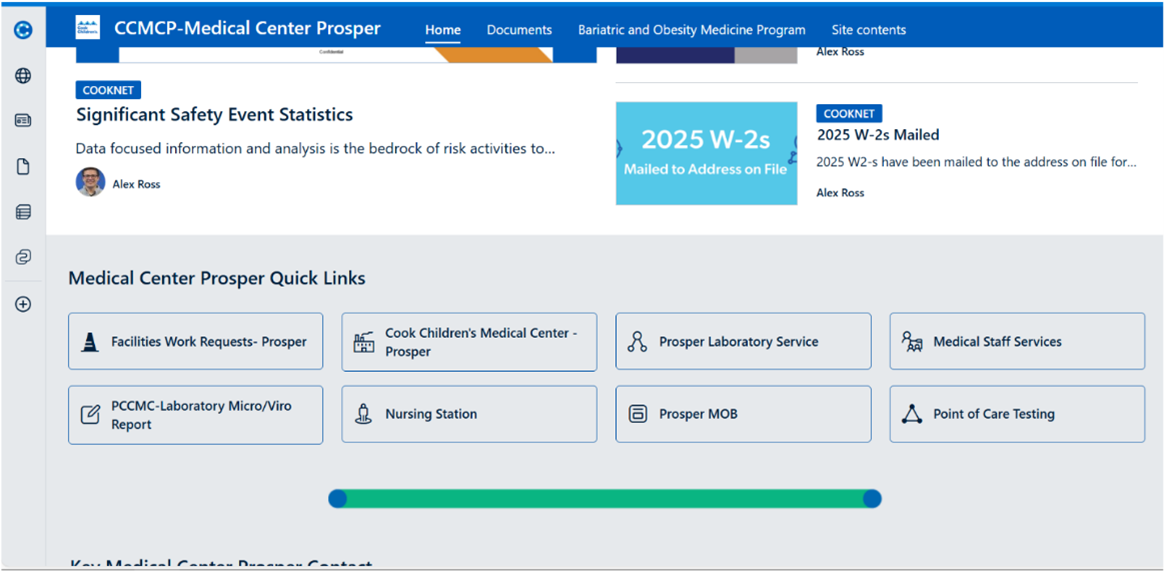Open Prosper MOB quick link

743,414
